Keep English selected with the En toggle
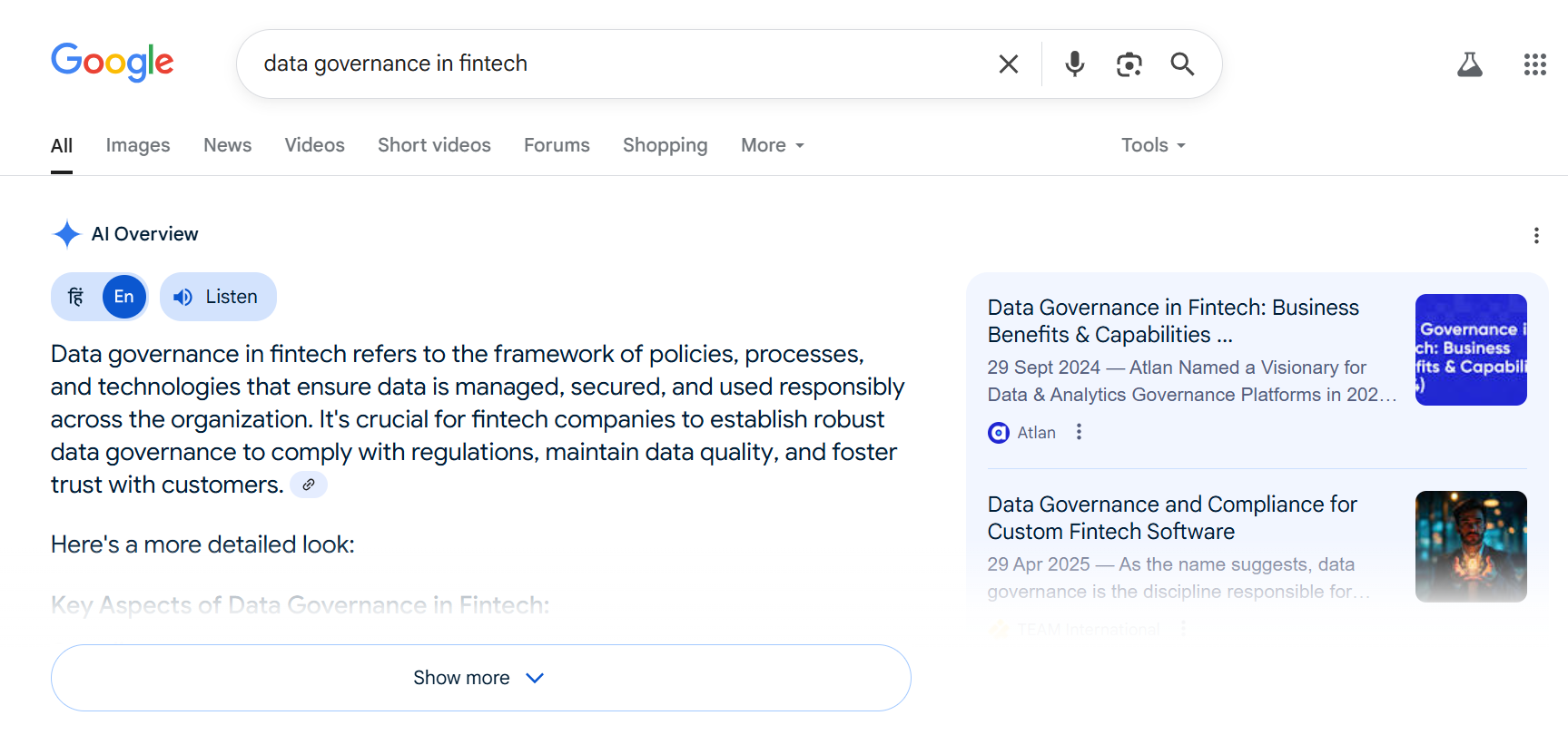Screen dimensions: 1568x735 pyautogui.click(x=123, y=296)
